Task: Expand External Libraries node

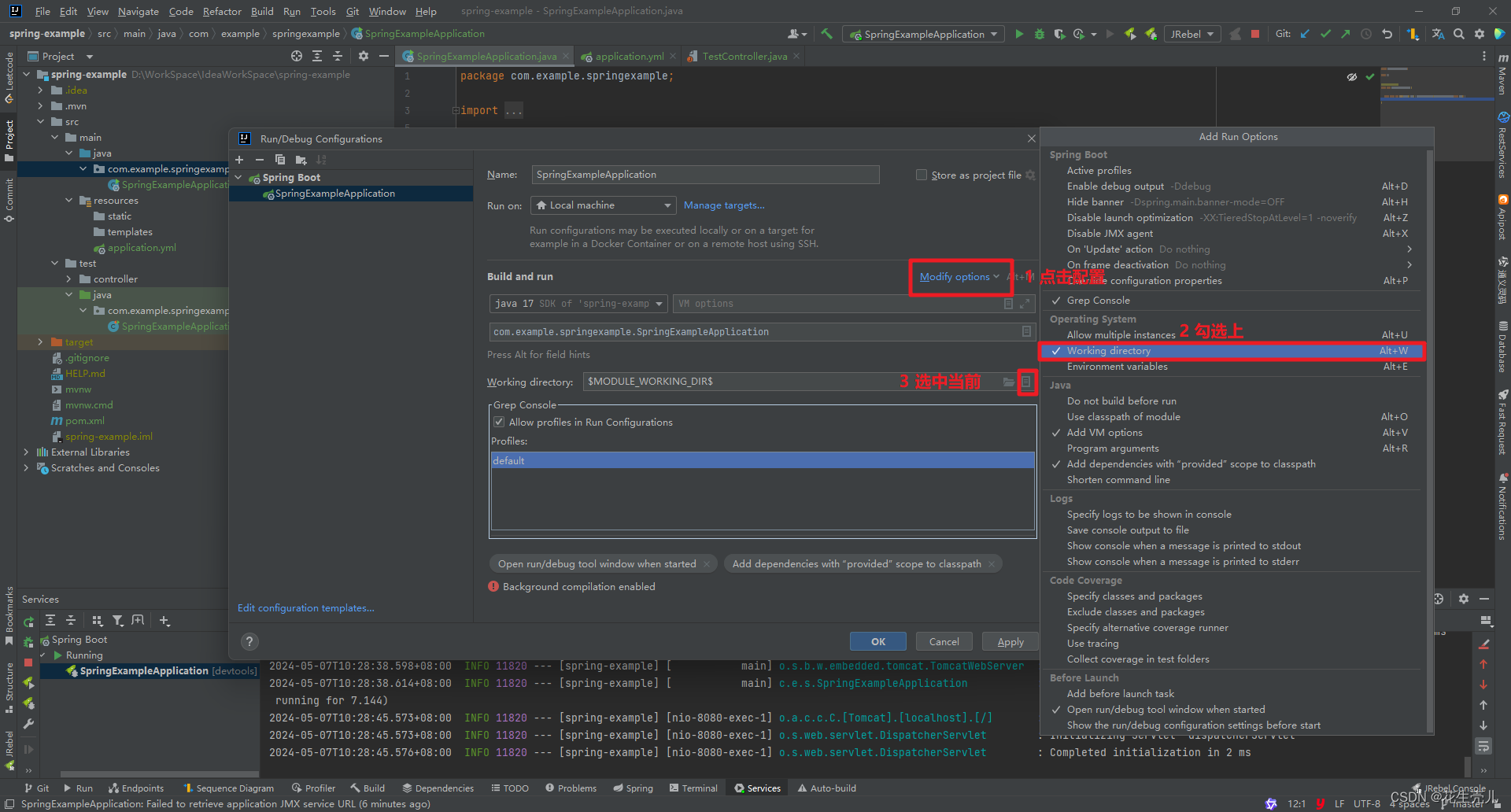Action: click(x=26, y=452)
